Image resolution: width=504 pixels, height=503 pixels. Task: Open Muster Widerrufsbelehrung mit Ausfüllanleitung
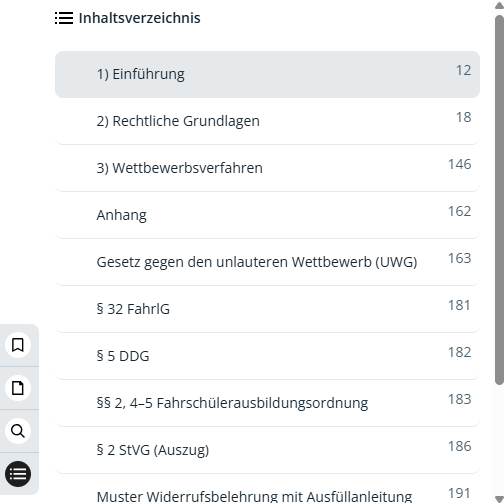[267, 489]
